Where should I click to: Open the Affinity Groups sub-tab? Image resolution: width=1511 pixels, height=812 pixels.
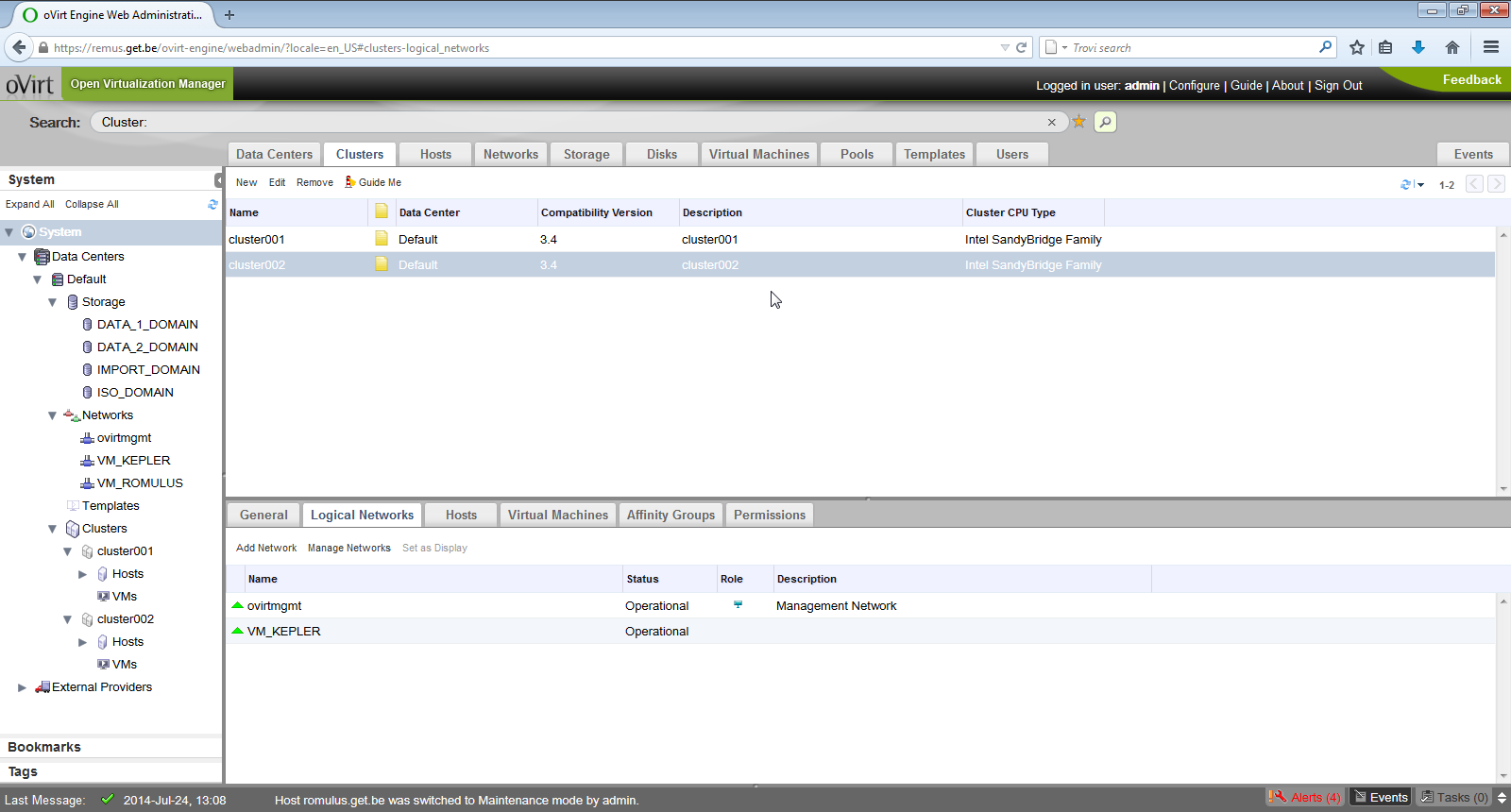point(671,515)
